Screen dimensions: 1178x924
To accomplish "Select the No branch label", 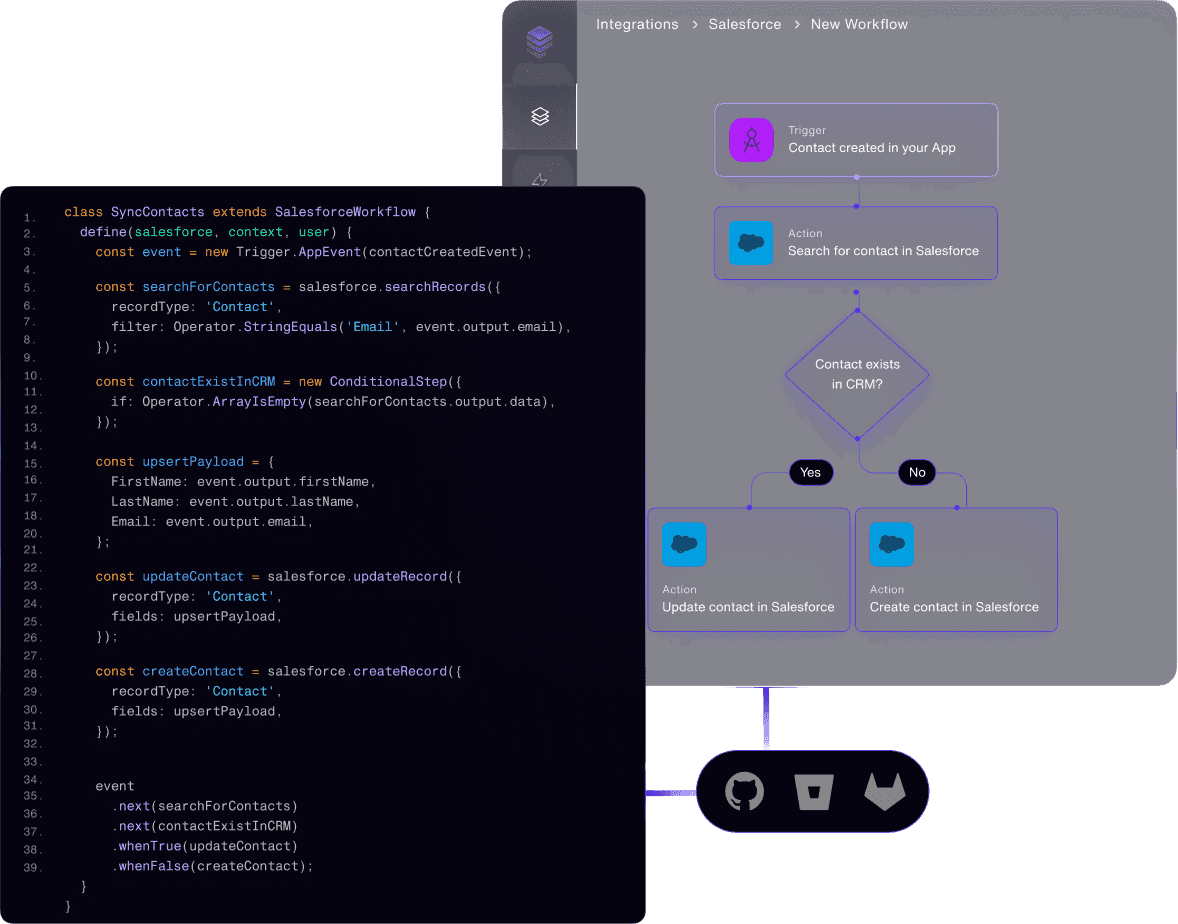I will [x=917, y=472].
